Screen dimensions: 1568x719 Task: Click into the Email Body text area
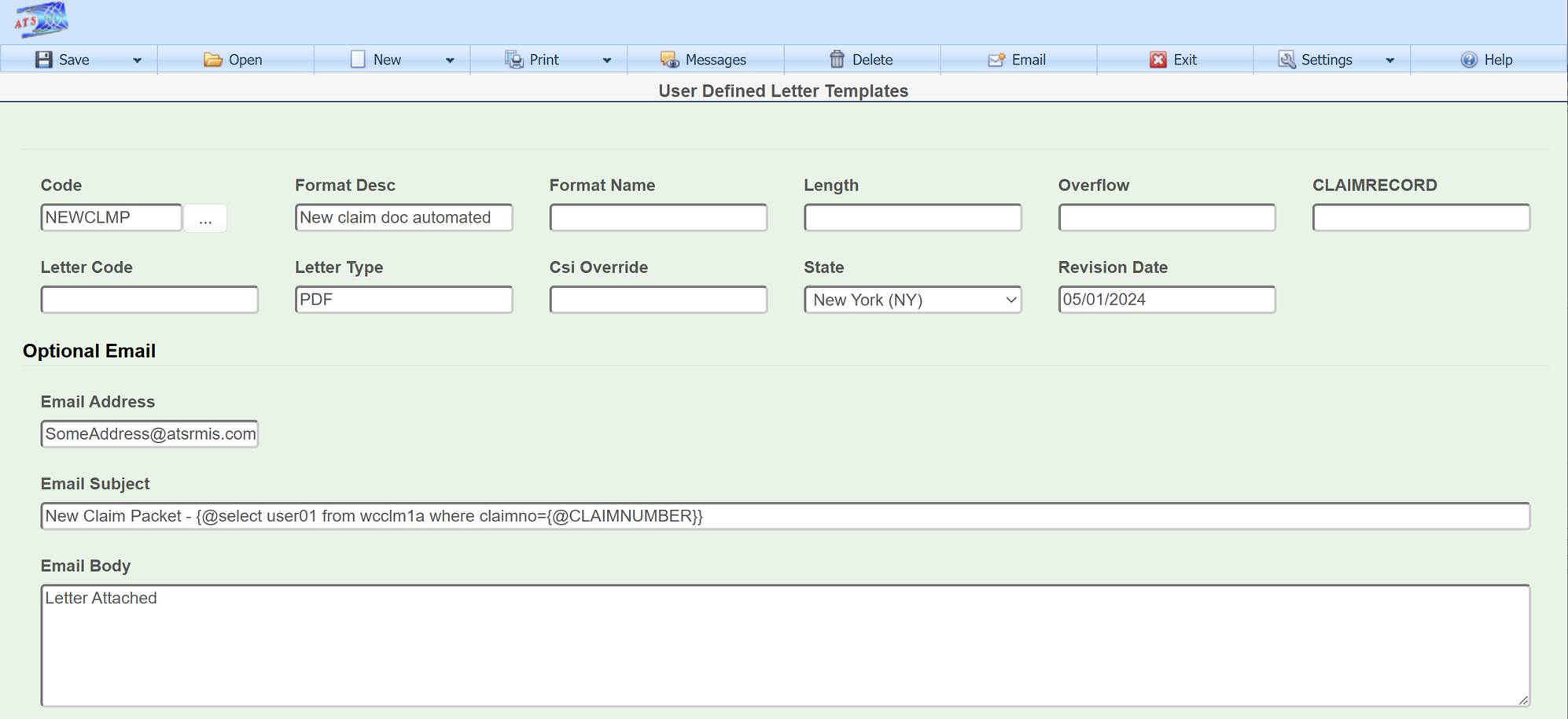tap(784, 645)
